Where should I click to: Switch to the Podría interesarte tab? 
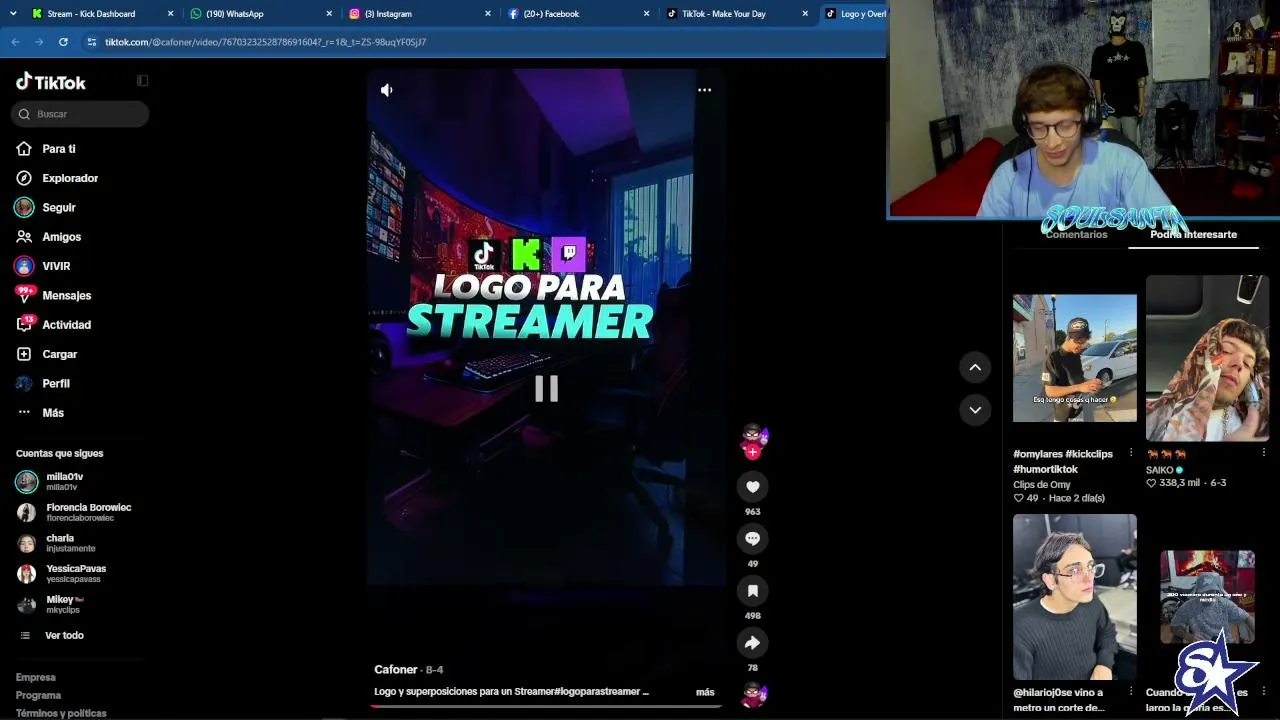pos(1193,234)
